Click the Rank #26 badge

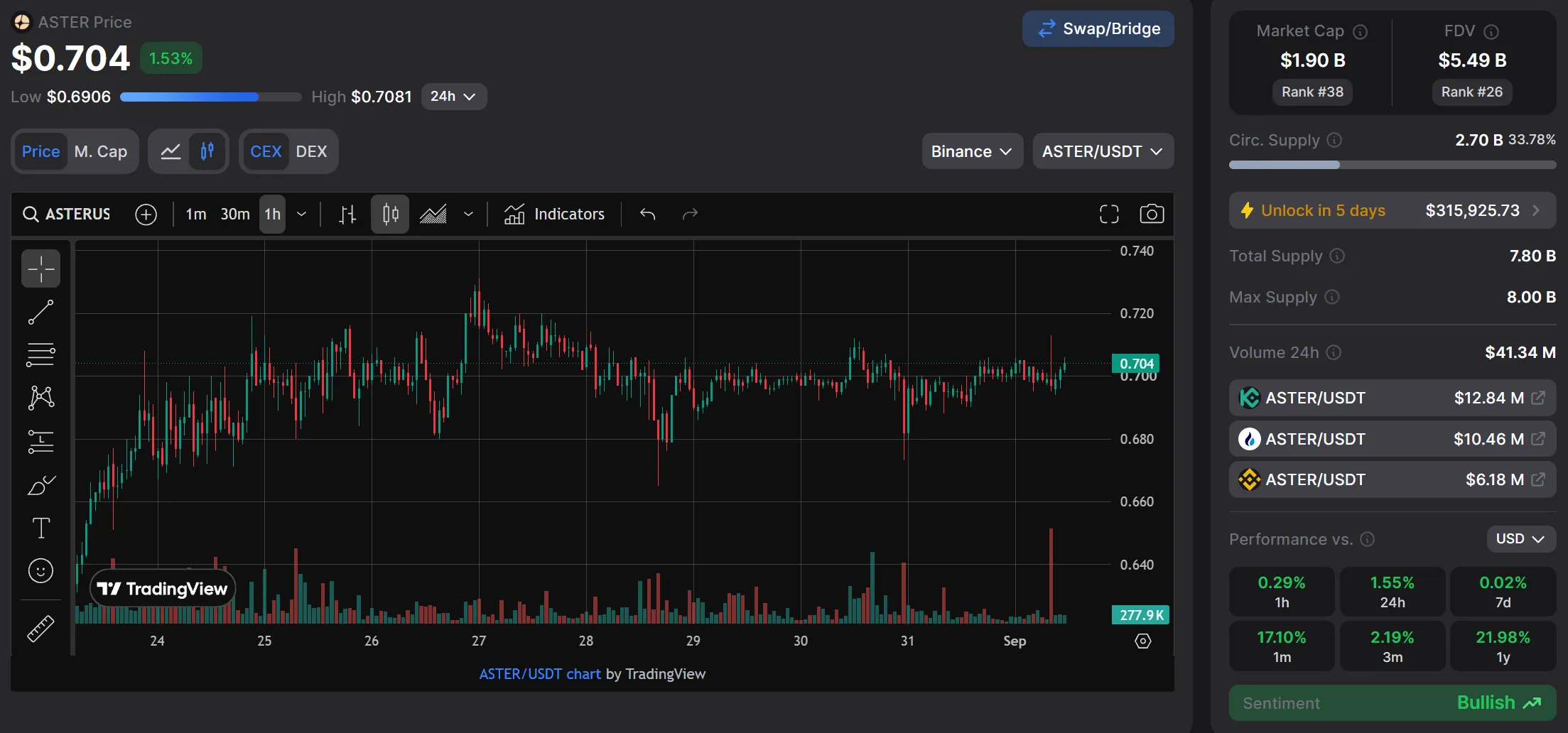[x=1472, y=92]
